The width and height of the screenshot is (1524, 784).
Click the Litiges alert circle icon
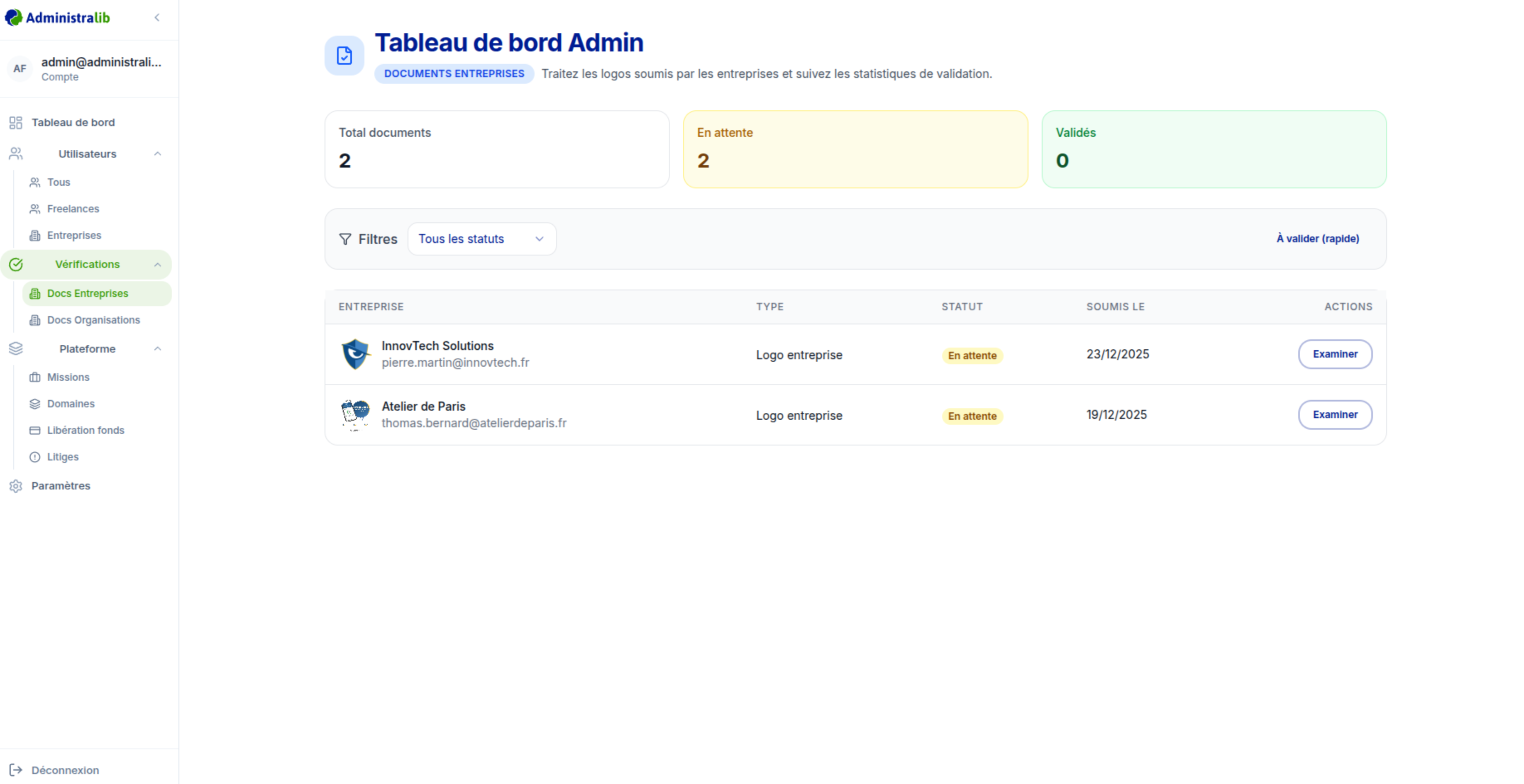click(x=35, y=457)
